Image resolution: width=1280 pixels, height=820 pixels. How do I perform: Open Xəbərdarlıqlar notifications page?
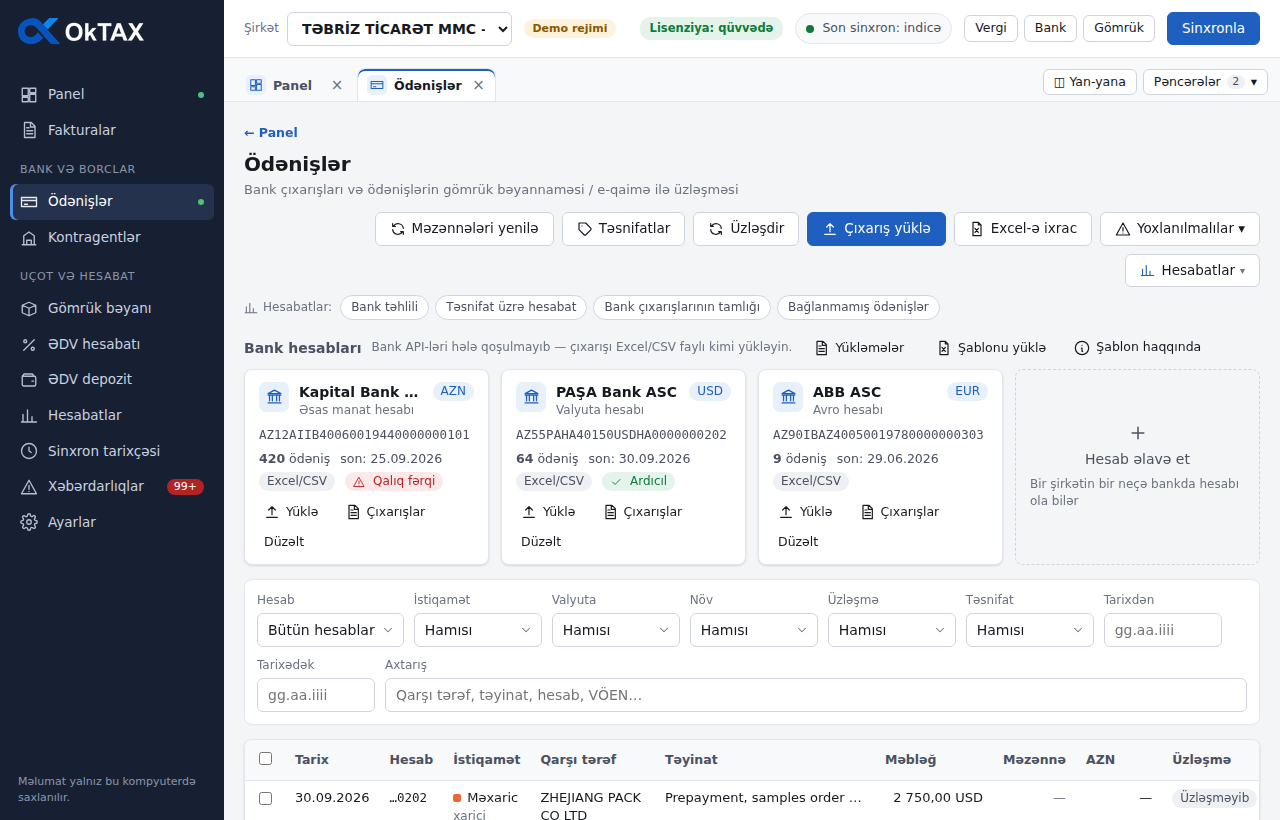point(112,486)
